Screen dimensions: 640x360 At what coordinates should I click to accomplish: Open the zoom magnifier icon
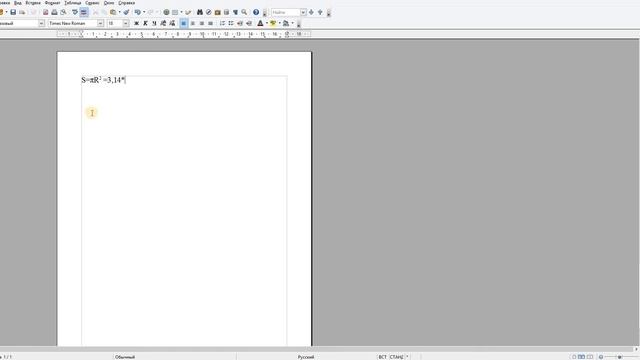click(x=244, y=12)
